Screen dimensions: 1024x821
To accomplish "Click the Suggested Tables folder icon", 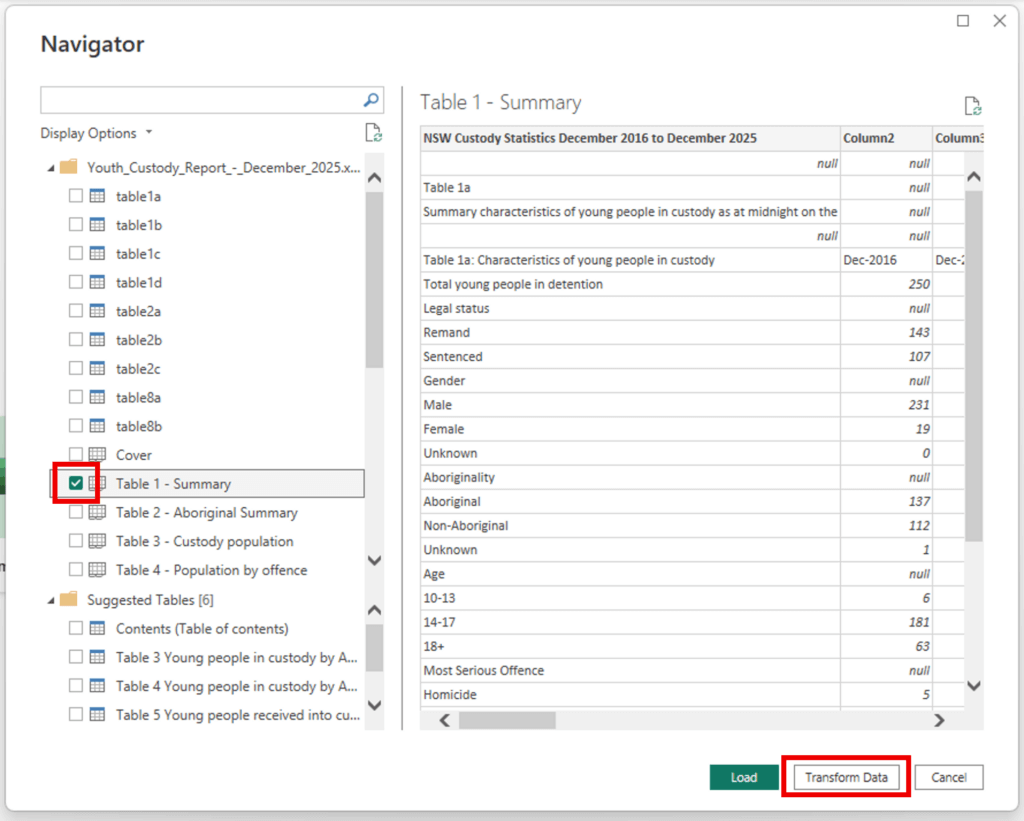I will [68, 600].
